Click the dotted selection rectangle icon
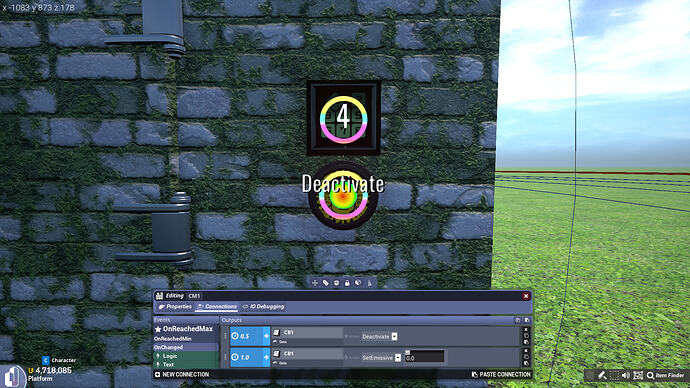Viewport: 690px width, 388px height. click(614, 375)
